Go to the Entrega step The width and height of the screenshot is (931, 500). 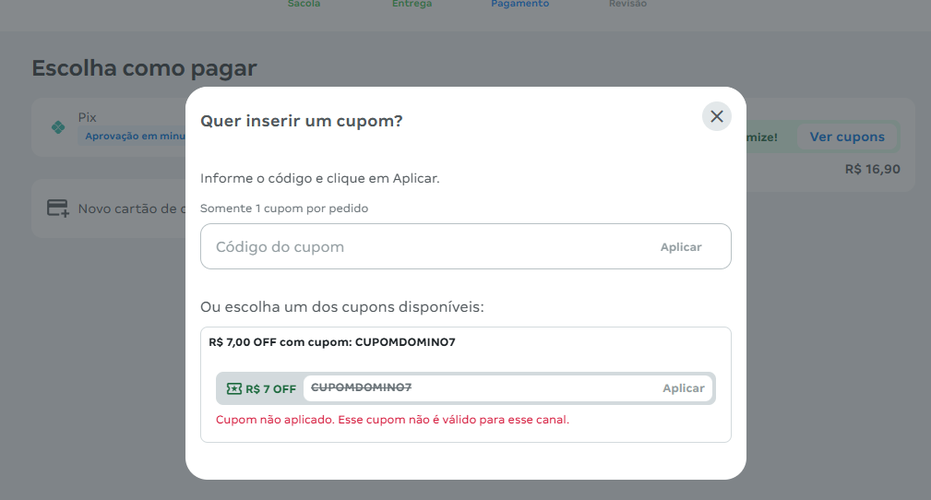(411, 4)
